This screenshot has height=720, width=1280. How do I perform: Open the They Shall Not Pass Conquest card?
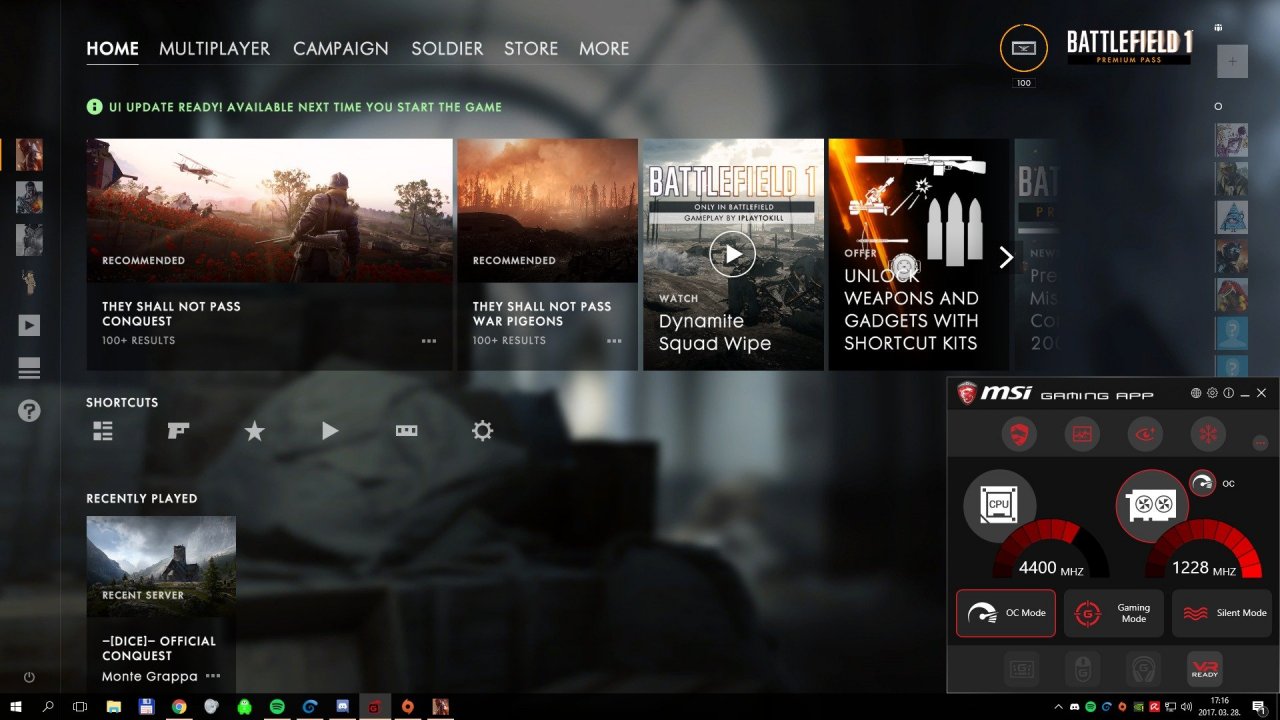[x=269, y=254]
